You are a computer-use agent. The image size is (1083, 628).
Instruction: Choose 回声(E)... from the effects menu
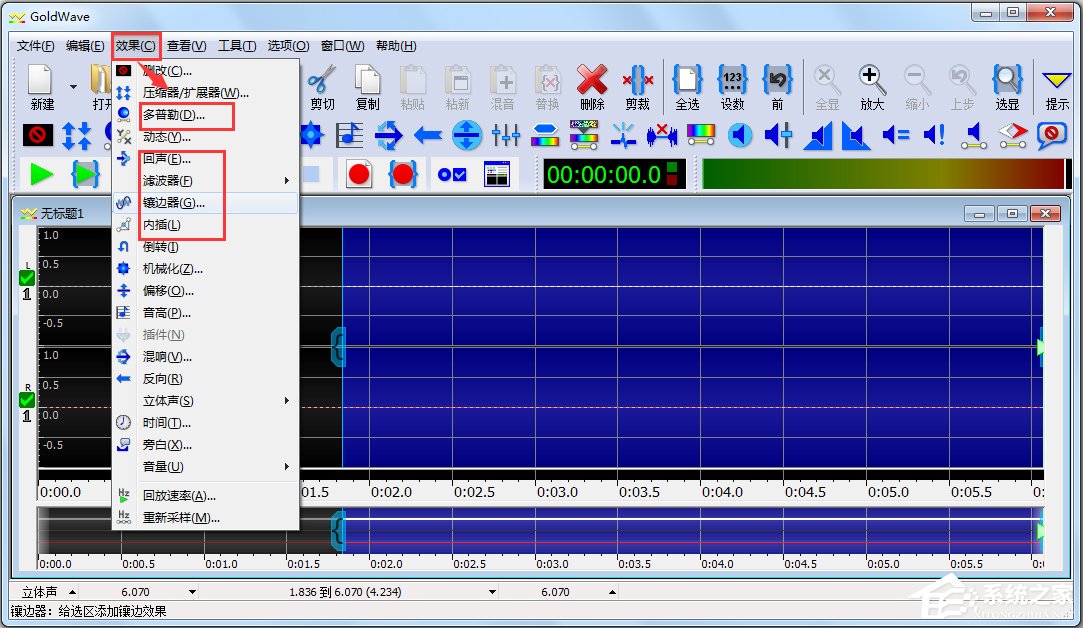(206, 159)
